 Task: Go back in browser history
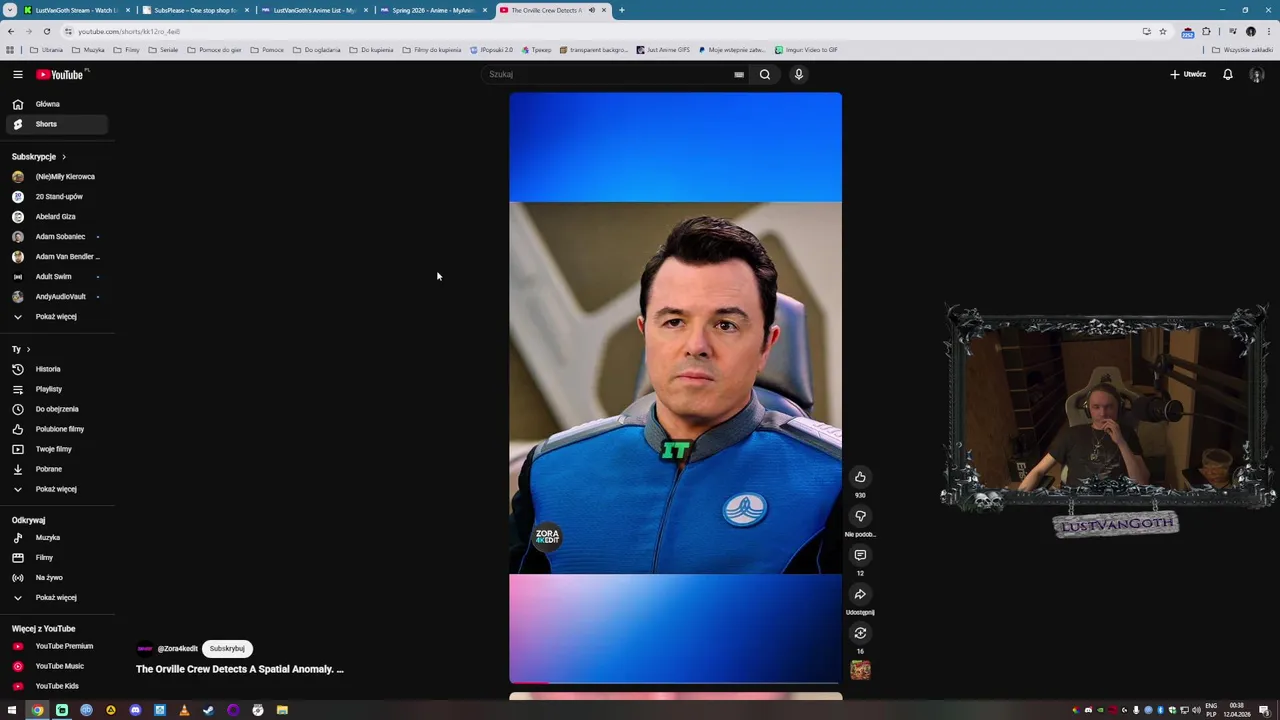[x=11, y=31]
